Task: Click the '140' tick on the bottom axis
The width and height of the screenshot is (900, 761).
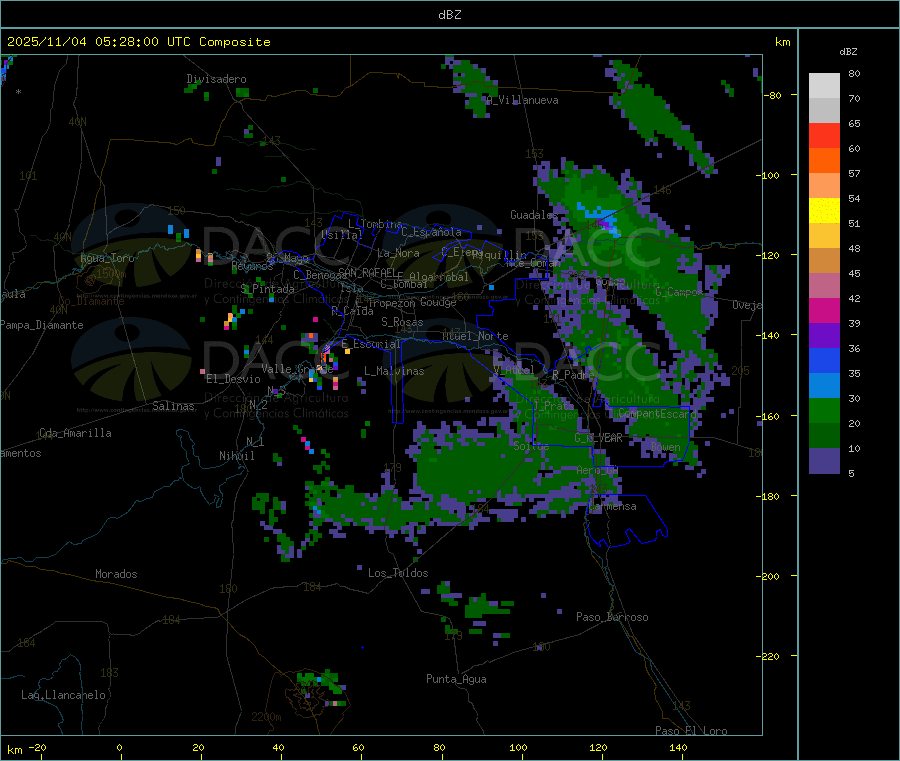Action: tap(678, 747)
